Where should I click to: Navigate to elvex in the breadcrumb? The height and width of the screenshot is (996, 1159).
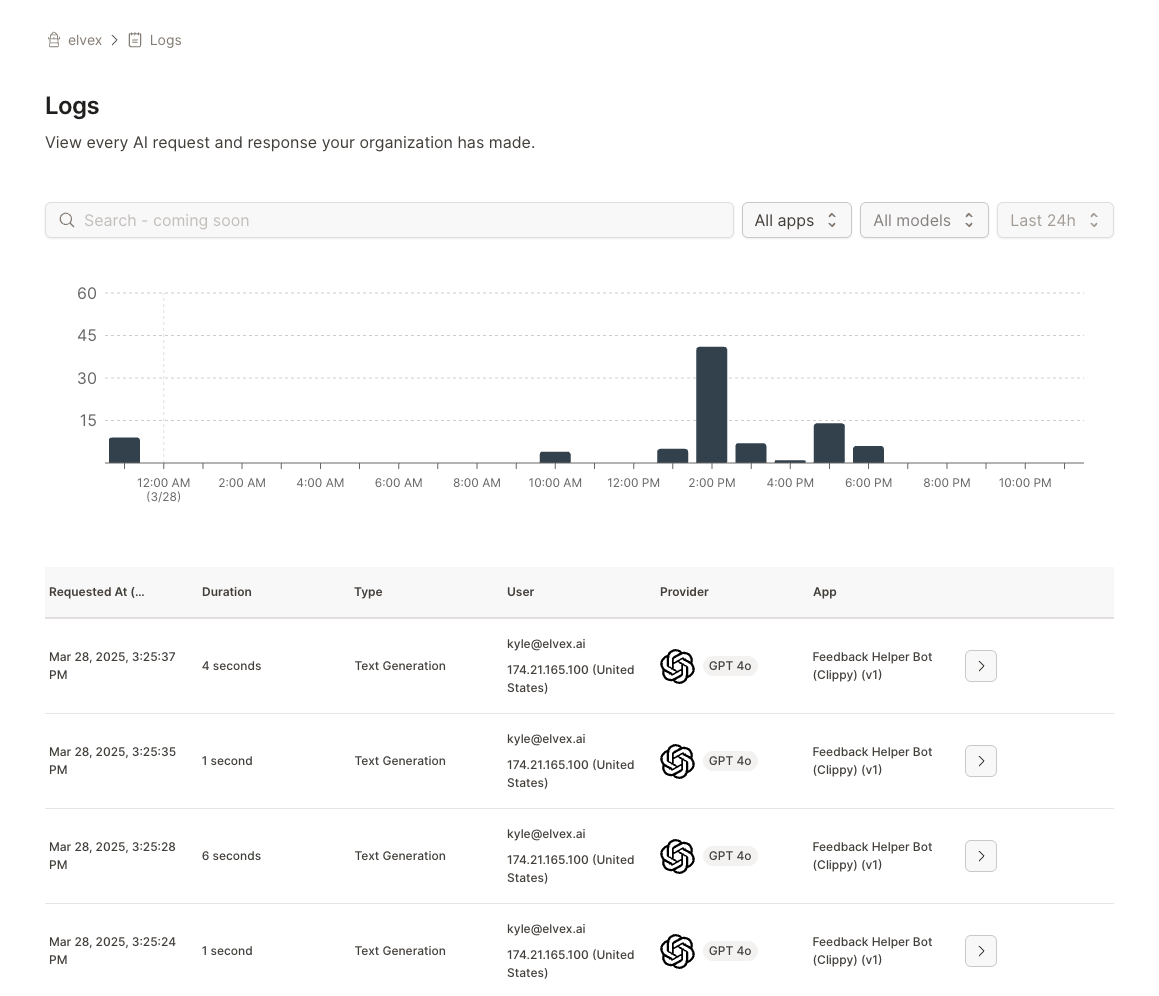(x=85, y=40)
